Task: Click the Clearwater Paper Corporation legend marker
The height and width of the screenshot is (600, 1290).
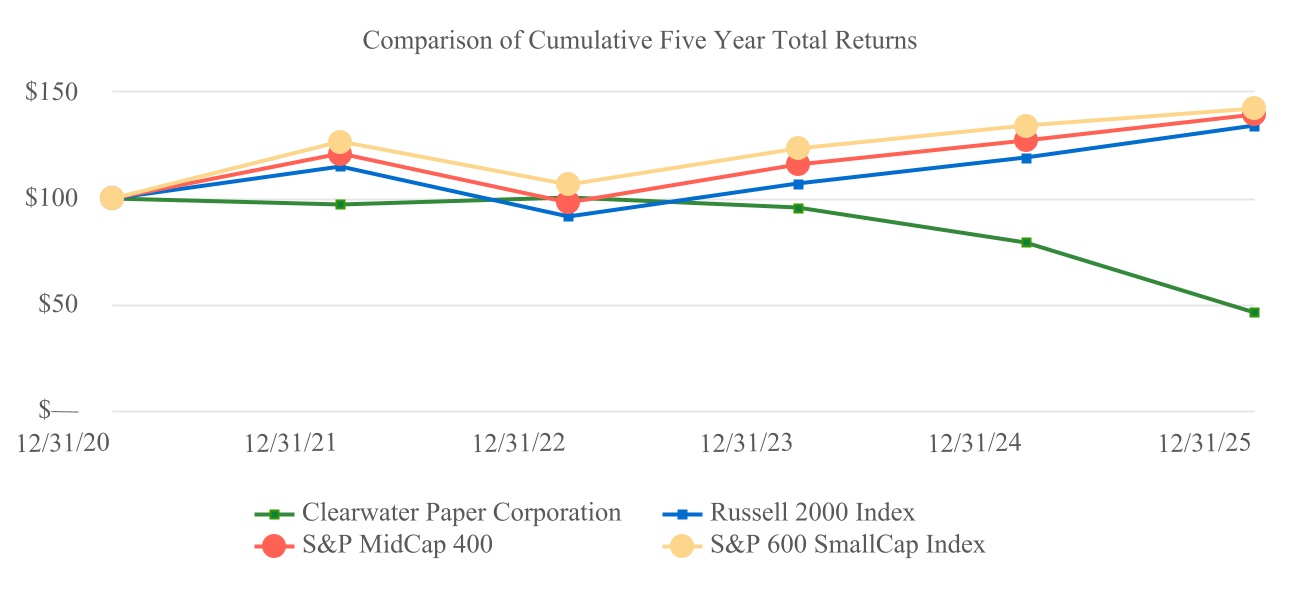Action: coord(274,514)
